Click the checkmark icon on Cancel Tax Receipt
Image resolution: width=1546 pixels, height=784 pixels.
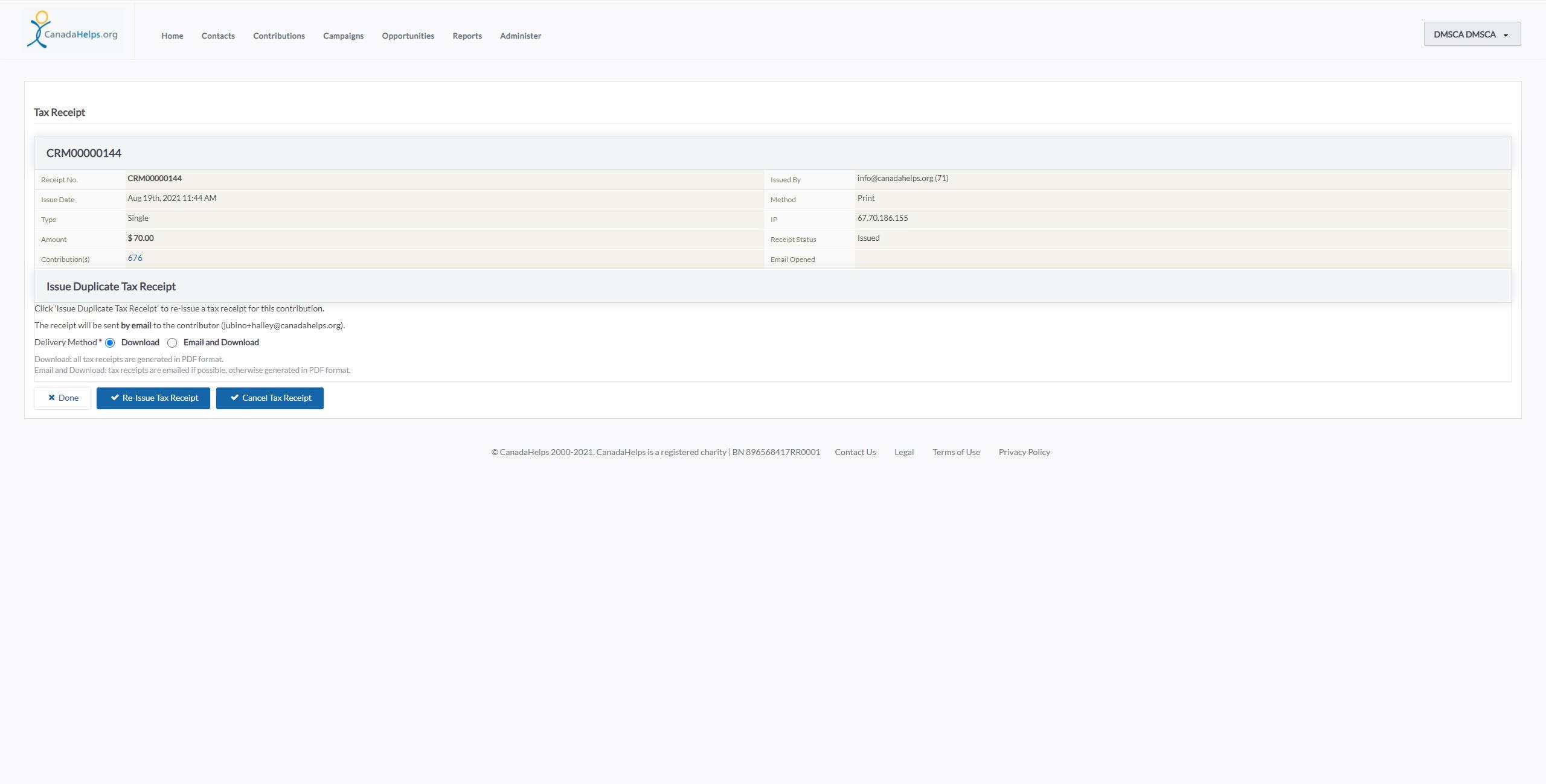click(234, 398)
